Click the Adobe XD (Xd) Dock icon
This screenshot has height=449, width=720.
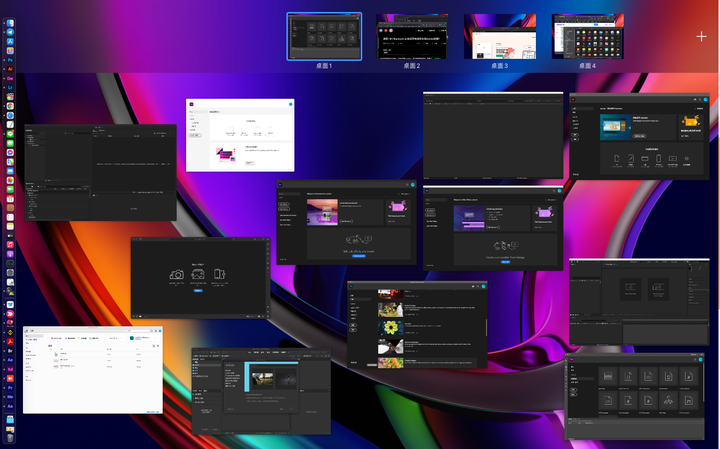tap(10, 369)
